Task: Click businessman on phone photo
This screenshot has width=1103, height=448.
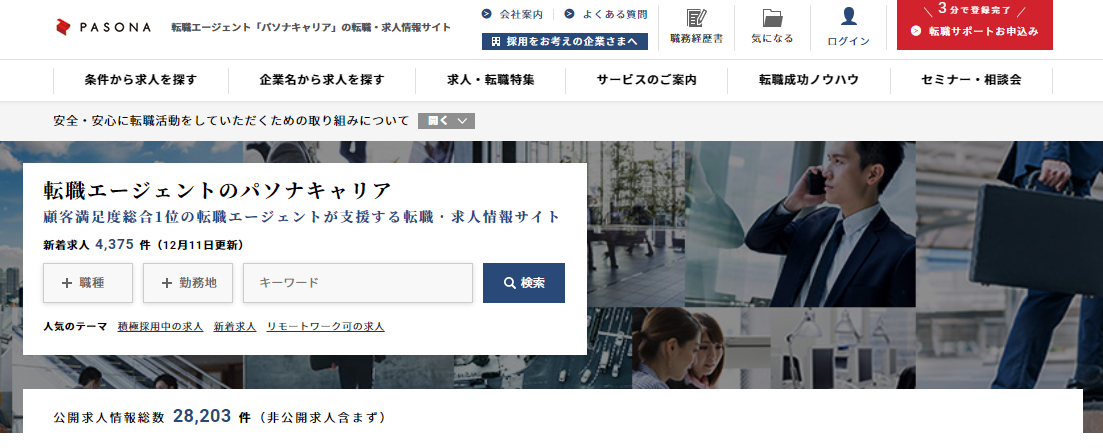Action: tap(801, 224)
